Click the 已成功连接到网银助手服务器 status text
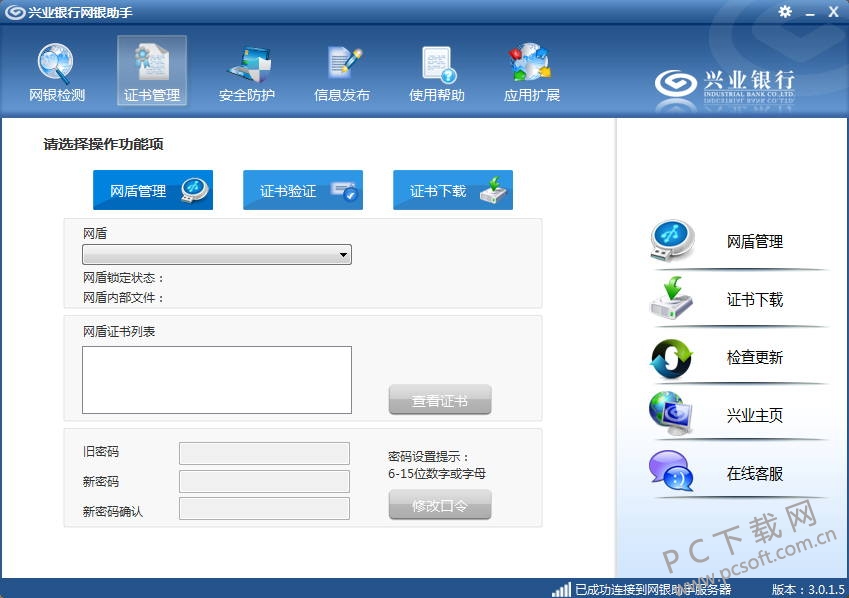The image size is (849, 598). tap(653, 589)
